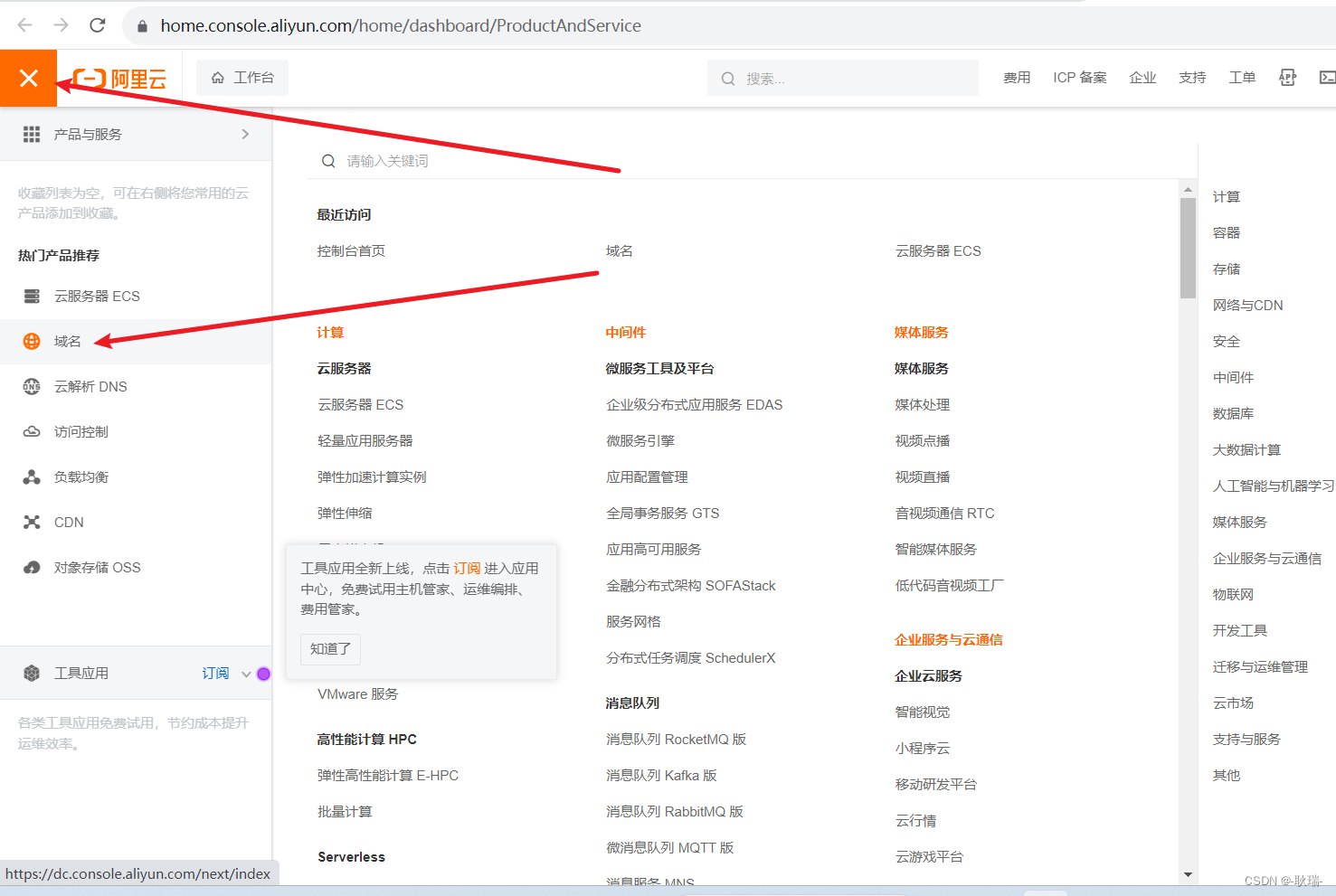Click the 订阅 subscription link
The height and width of the screenshot is (896, 1336).
click(x=214, y=673)
